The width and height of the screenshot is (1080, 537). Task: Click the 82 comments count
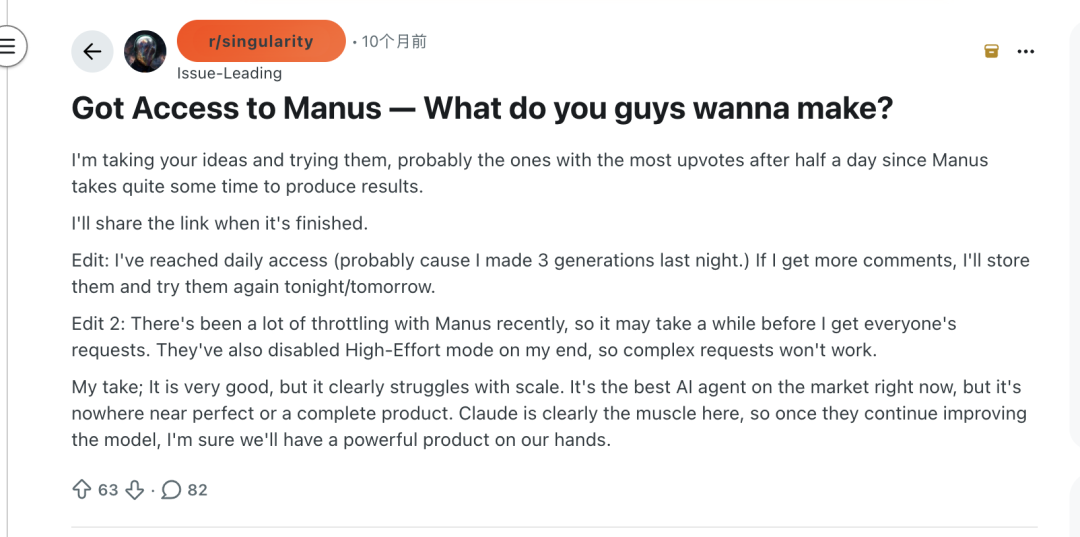(x=197, y=489)
